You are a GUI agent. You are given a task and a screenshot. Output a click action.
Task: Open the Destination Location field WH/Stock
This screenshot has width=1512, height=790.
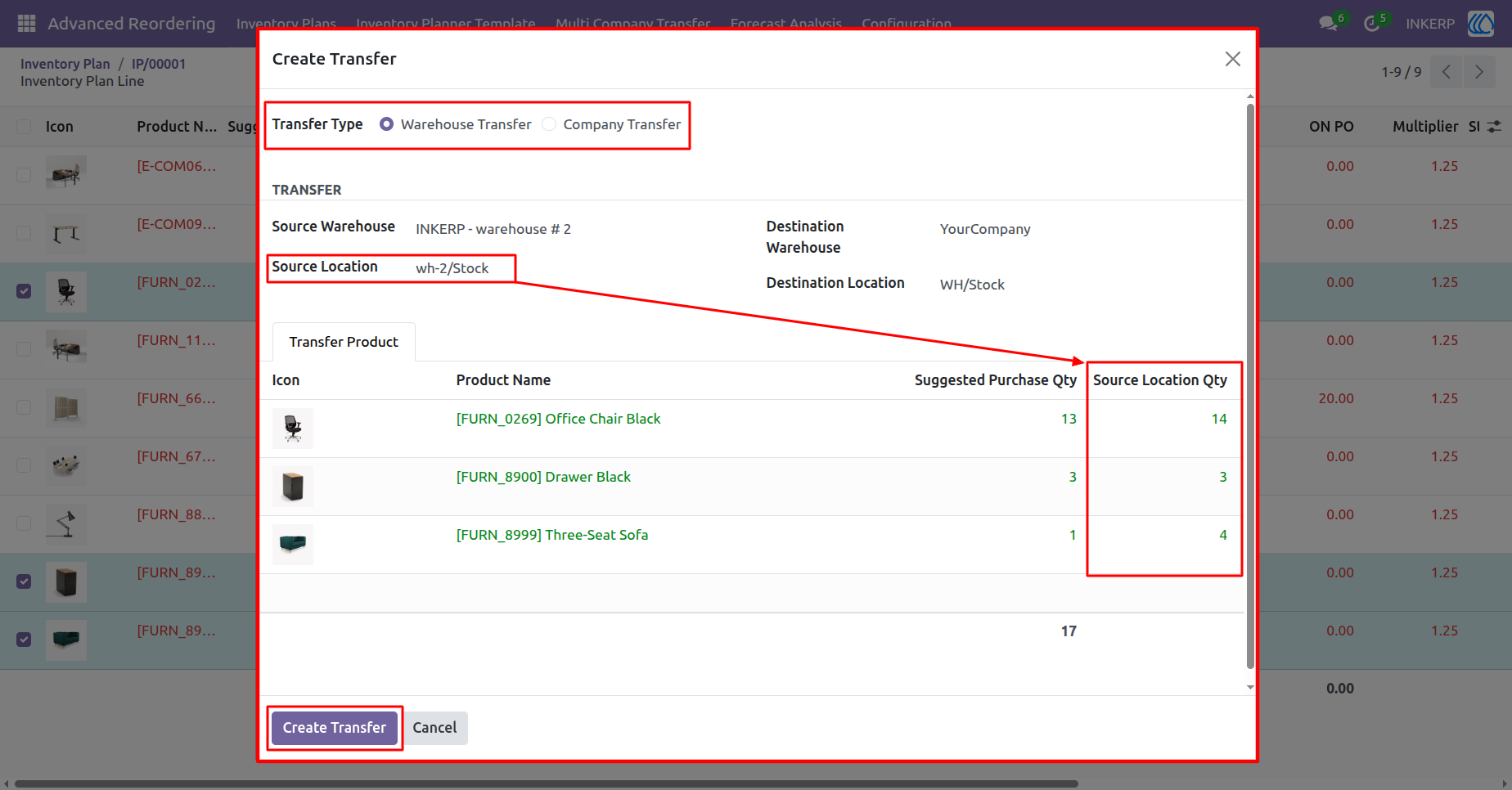click(x=972, y=285)
